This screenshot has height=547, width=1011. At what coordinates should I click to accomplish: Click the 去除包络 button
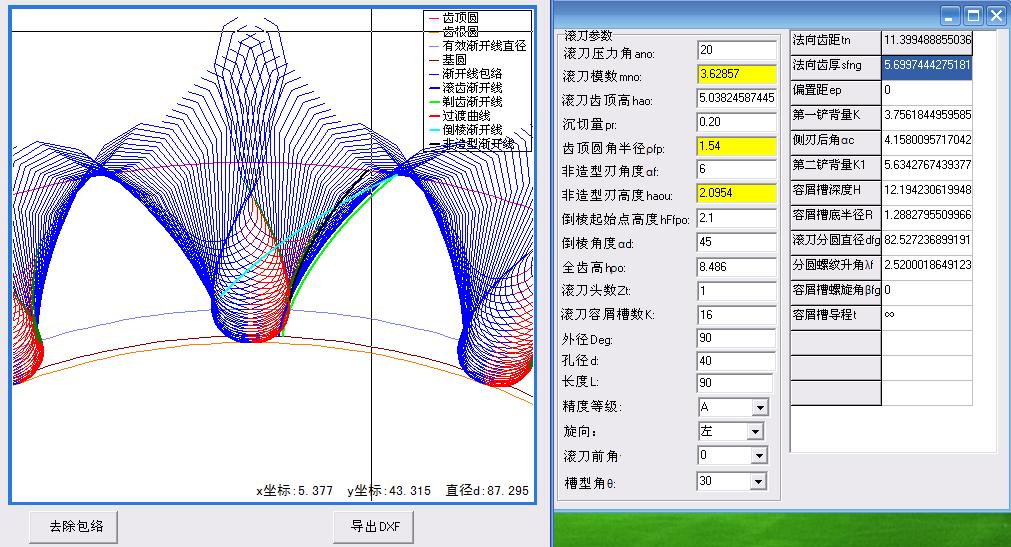click(74, 526)
